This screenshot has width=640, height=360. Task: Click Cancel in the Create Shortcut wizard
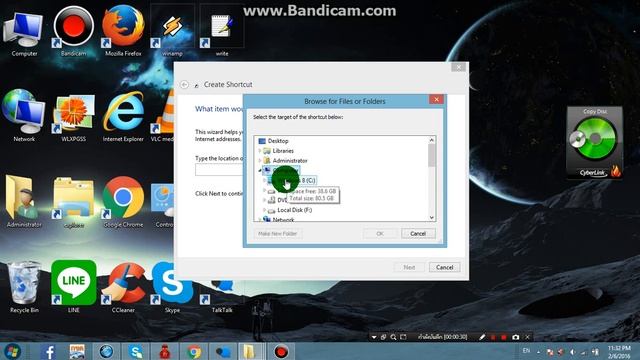[444, 267]
